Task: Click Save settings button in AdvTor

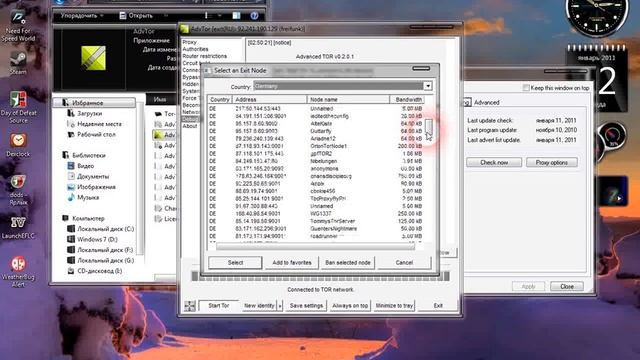Action: [x=306, y=306]
